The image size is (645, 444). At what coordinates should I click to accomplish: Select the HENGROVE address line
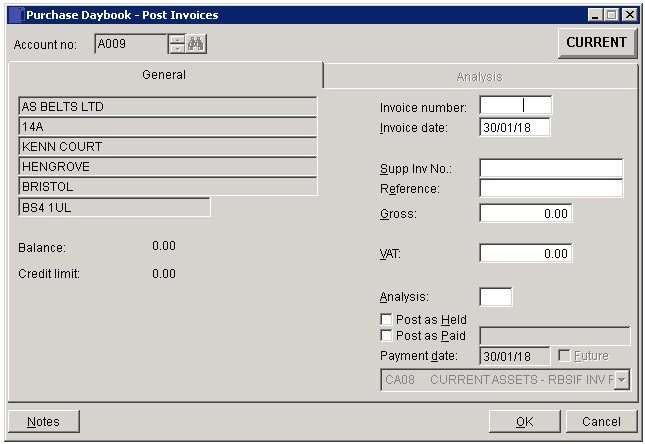tap(168, 167)
